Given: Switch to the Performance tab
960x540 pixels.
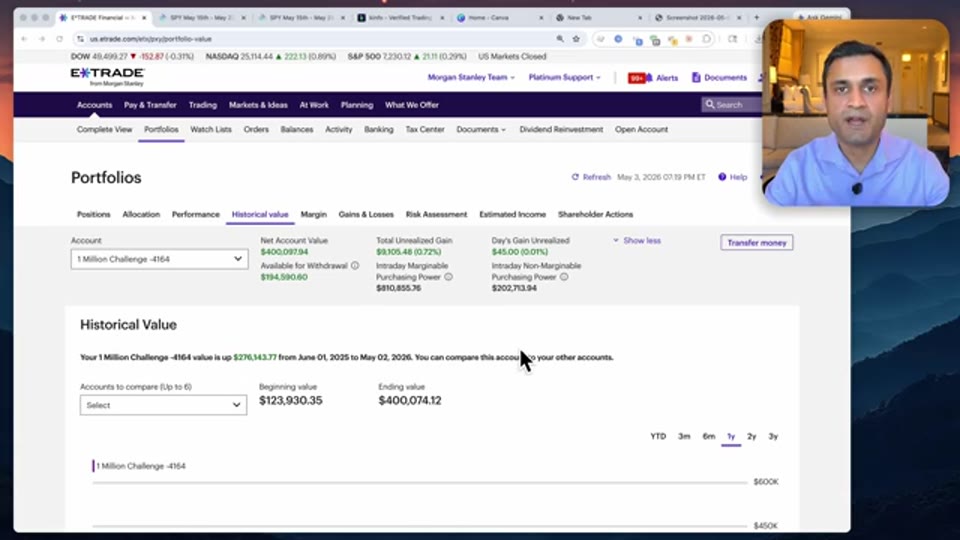Looking at the screenshot, I should point(195,215).
